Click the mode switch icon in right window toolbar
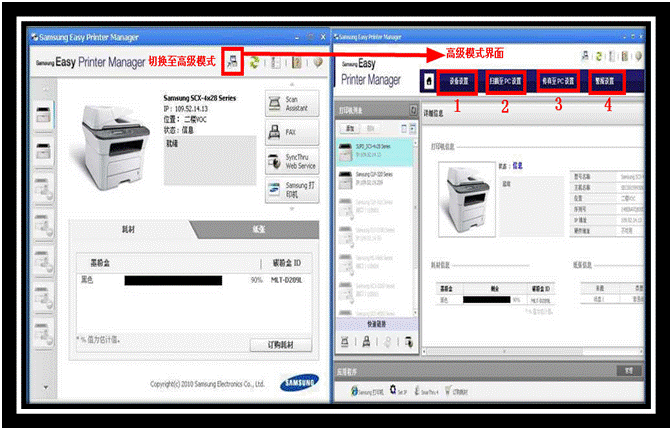Image resolution: width=672 pixels, height=430 pixels. pos(585,56)
